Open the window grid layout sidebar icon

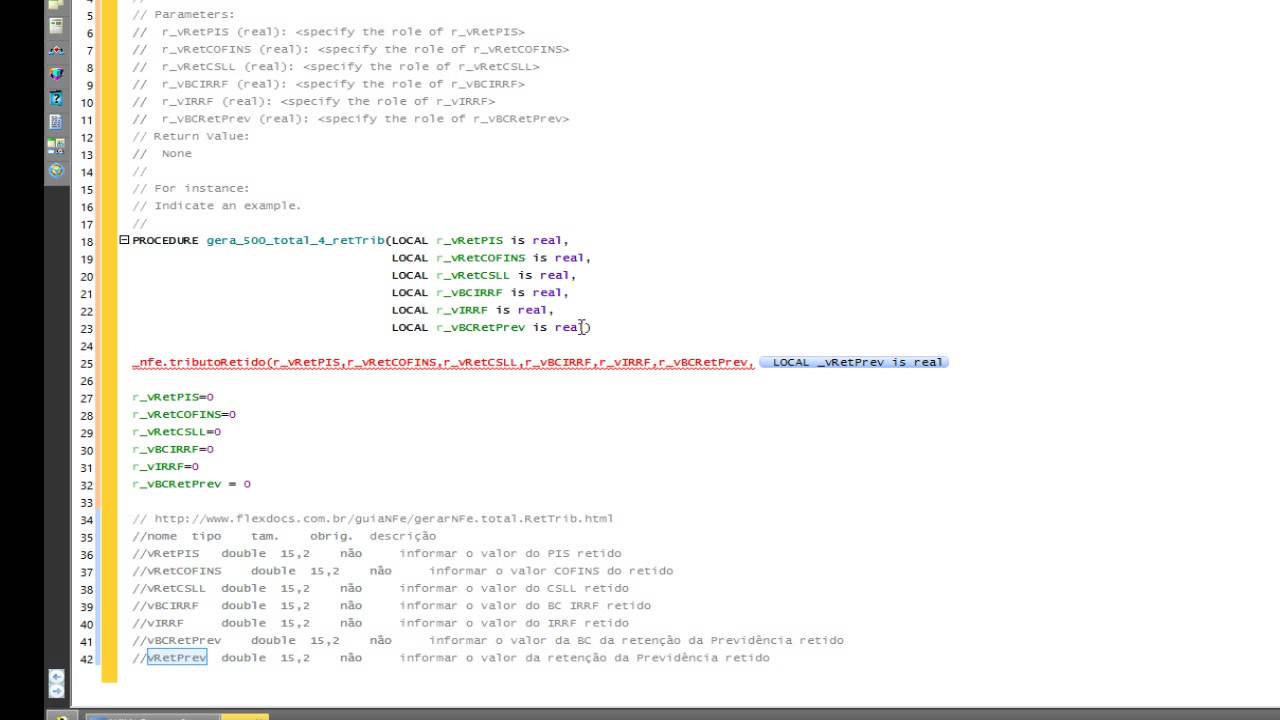coord(56,146)
